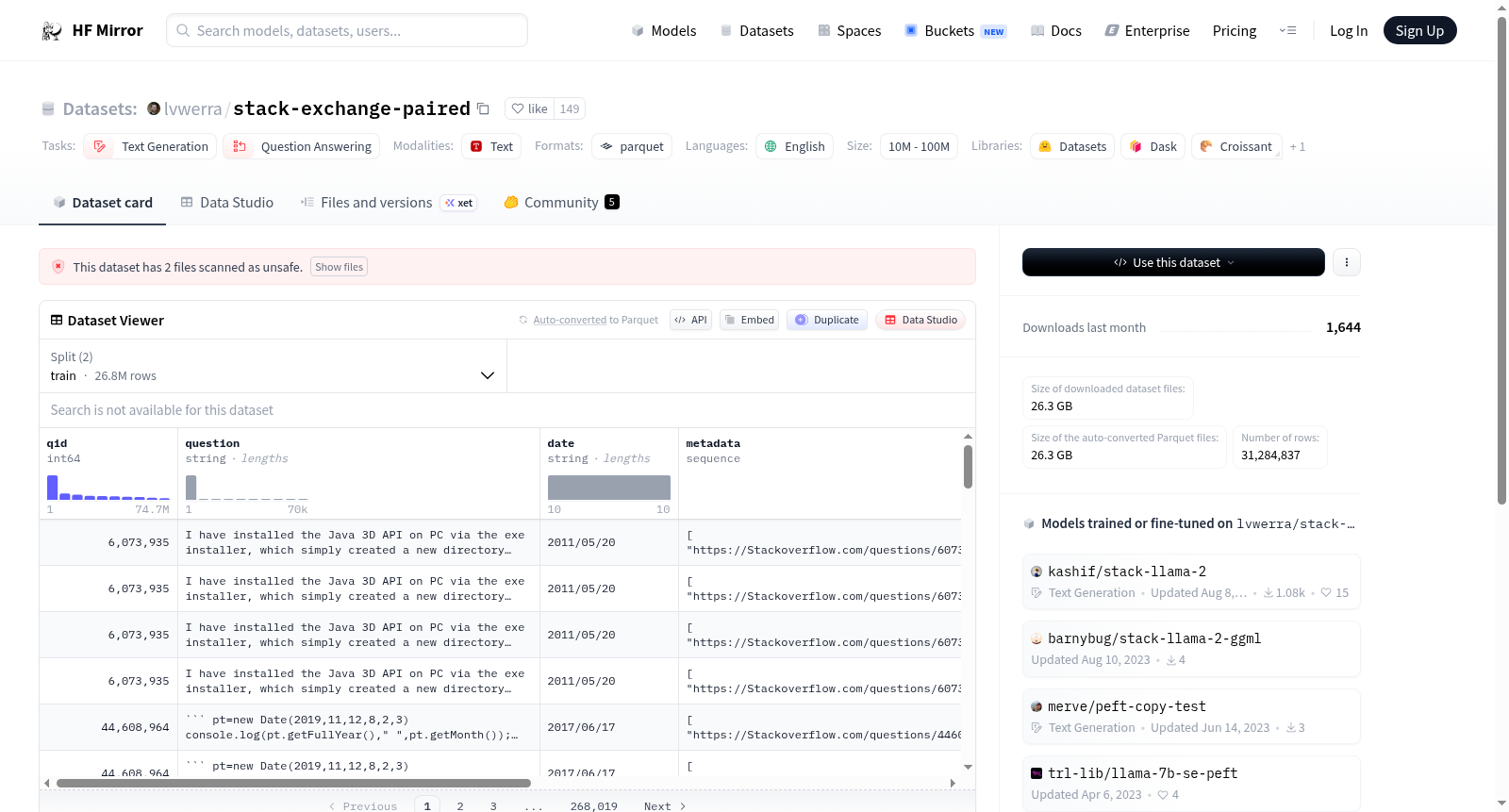The image size is (1509, 812).
Task: Filter by the parquet format tag
Action: 632,146
